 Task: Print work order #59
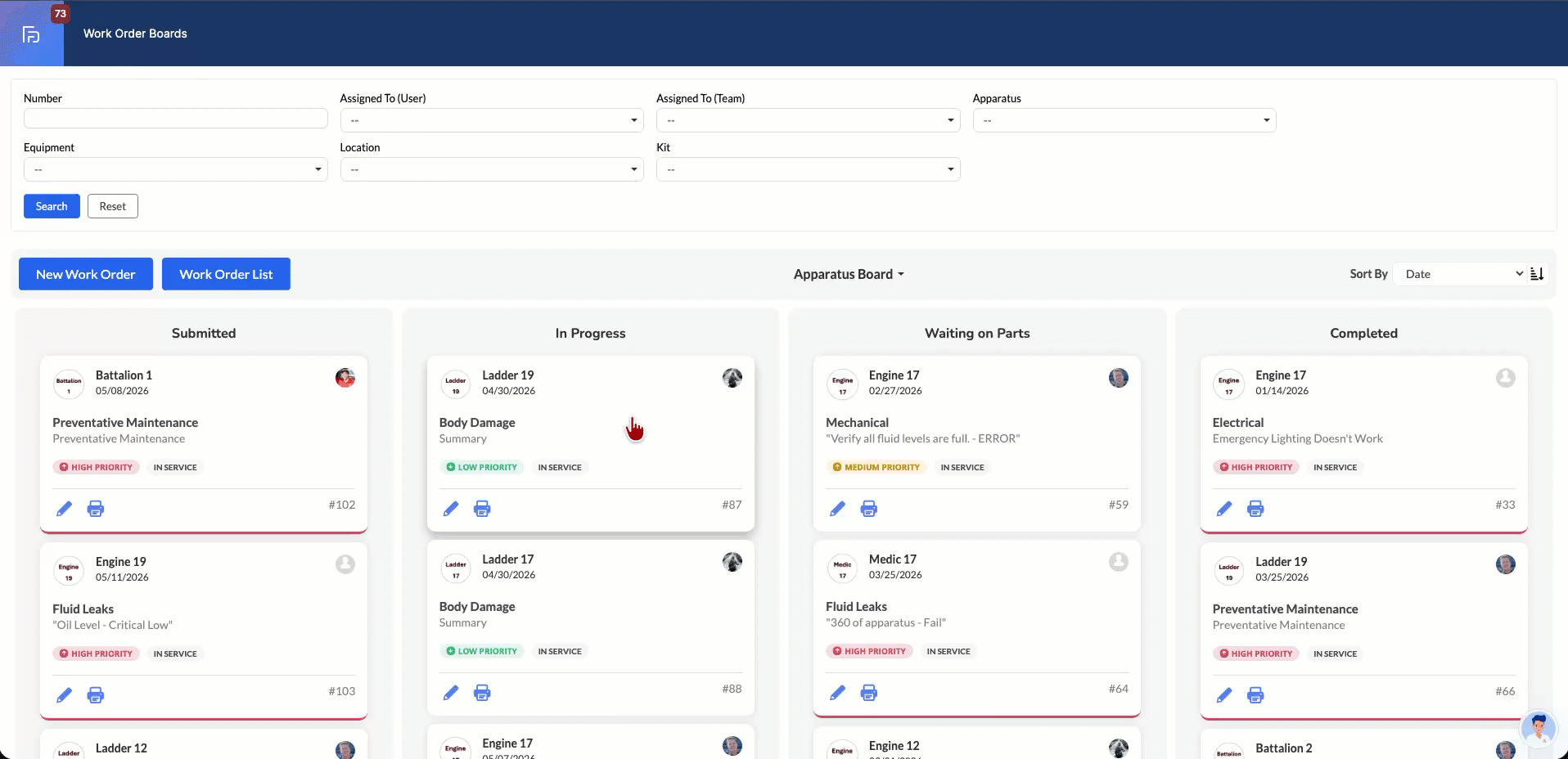point(869,509)
